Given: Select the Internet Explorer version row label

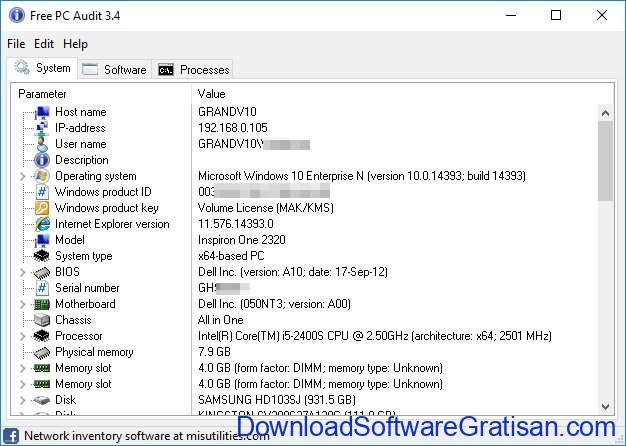Looking at the screenshot, I should [x=112, y=224].
